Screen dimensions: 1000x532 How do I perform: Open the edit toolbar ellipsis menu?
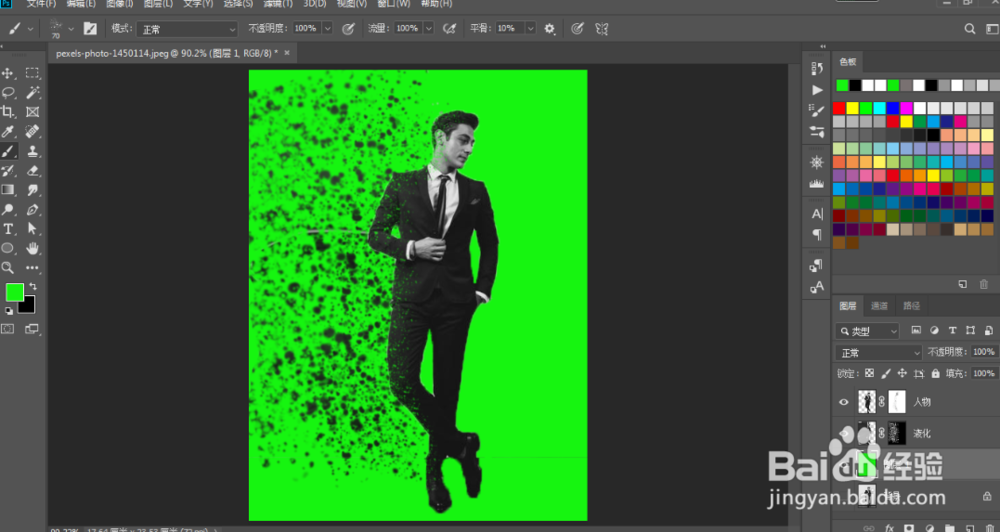click(x=32, y=268)
